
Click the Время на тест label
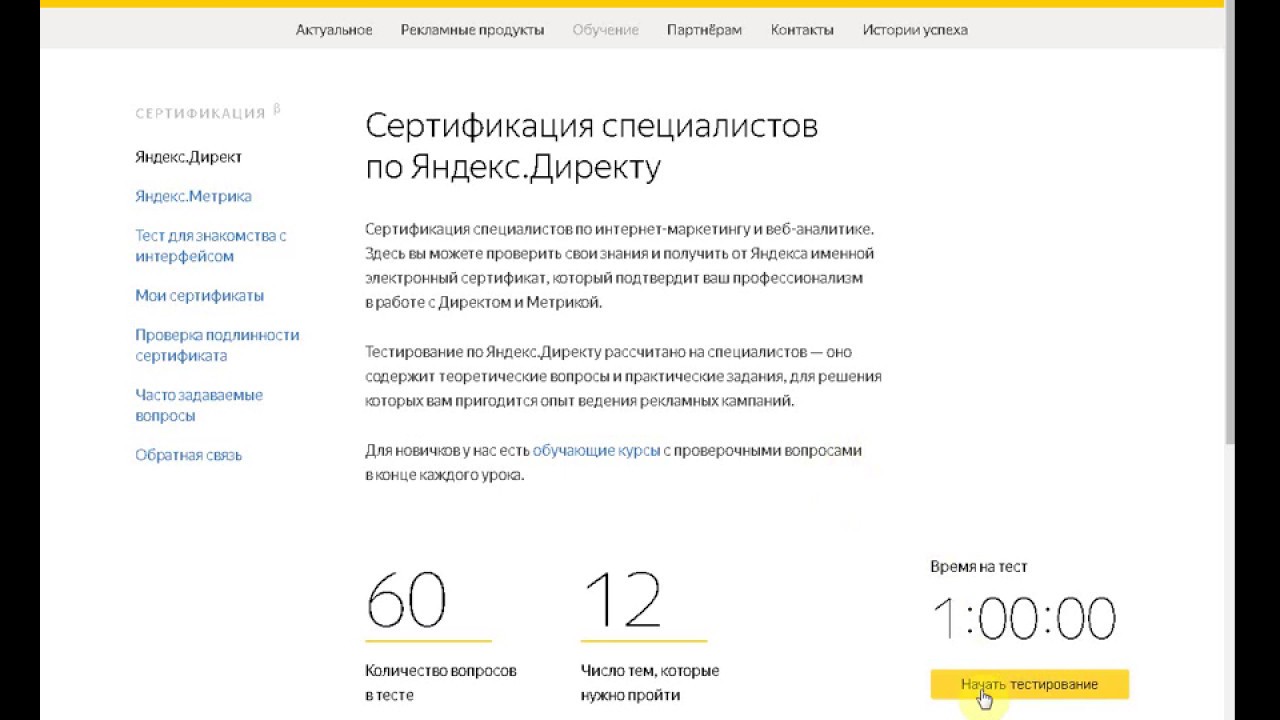[979, 567]
